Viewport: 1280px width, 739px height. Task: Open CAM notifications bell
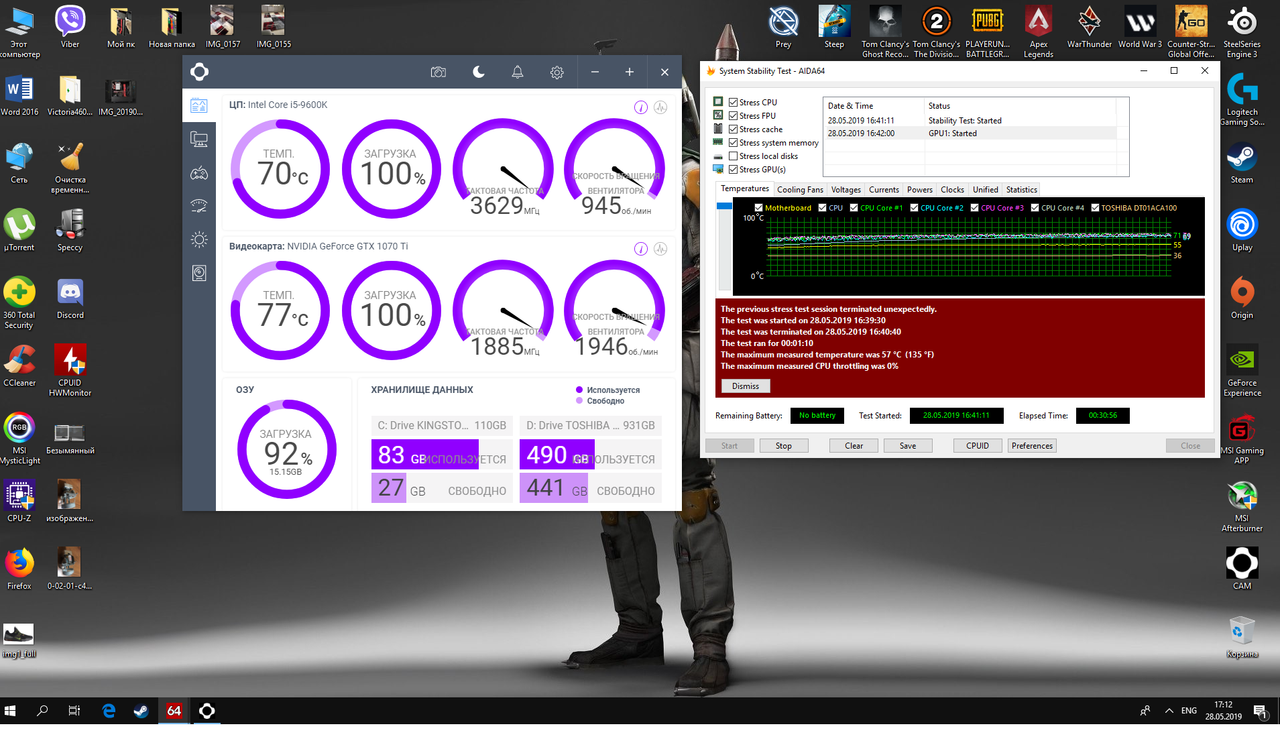click(x=517, y=72)
